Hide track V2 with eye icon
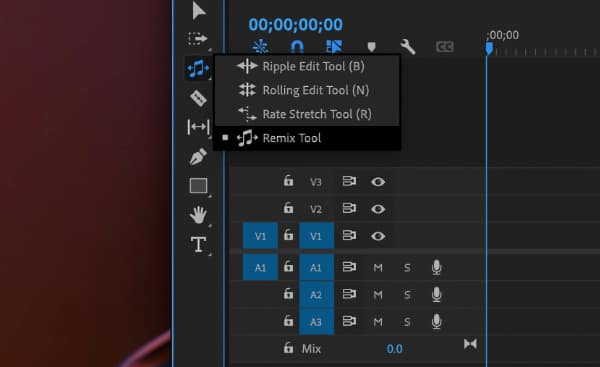 point(378,209)
